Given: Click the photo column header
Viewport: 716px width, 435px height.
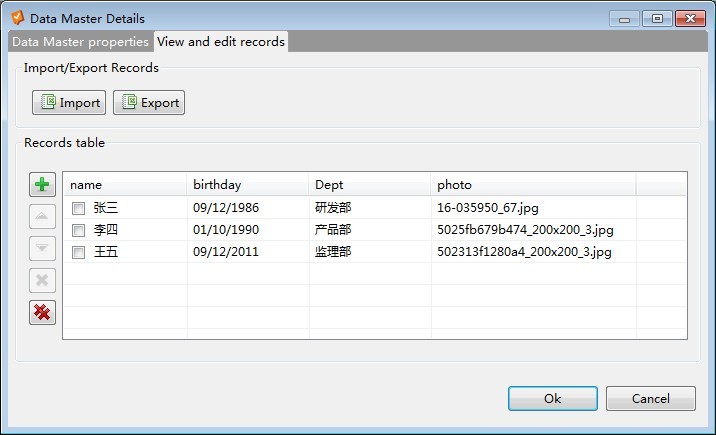Looking at the screenshot, I should tap(532, 185).
